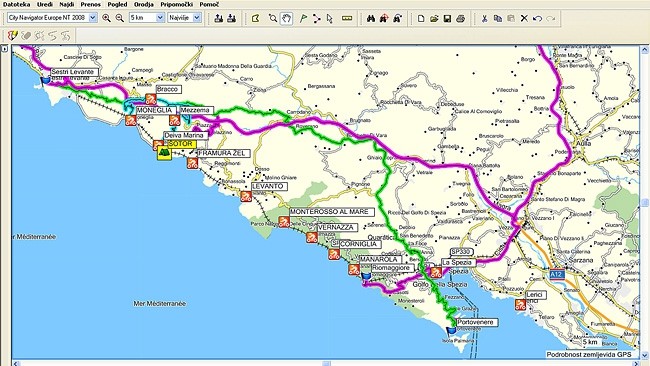Viewport: 650px width, 366px height.
Task: Open the Najvišje detail level dropdown
Action: click(184, 18)
